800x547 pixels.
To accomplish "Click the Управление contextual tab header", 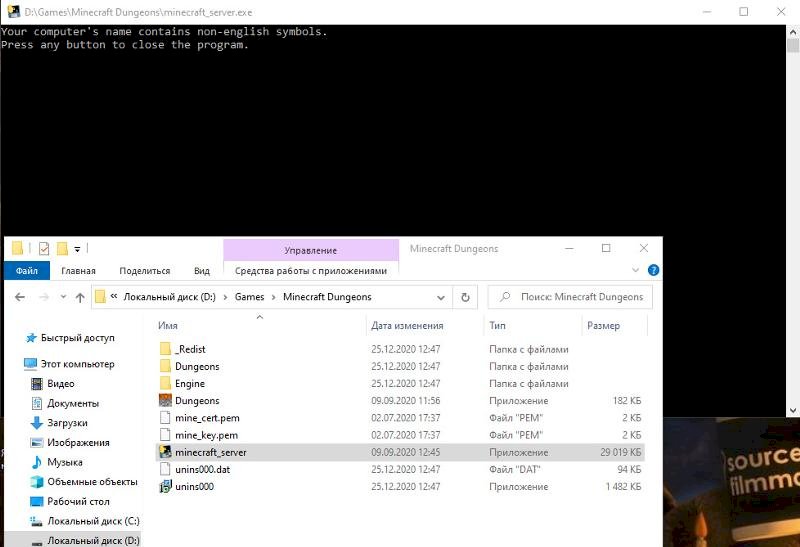I will point(311,251).
